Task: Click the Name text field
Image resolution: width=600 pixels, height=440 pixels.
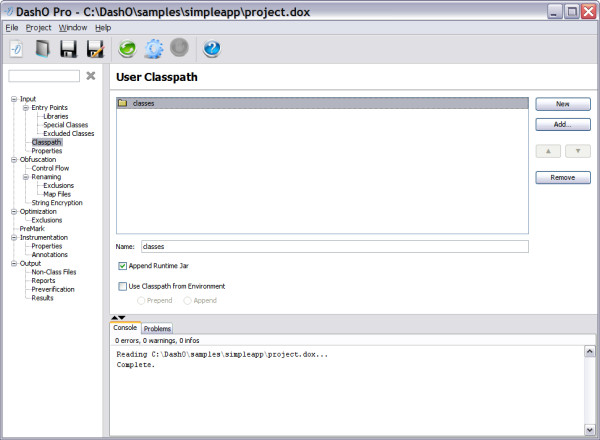Action: 335,247
